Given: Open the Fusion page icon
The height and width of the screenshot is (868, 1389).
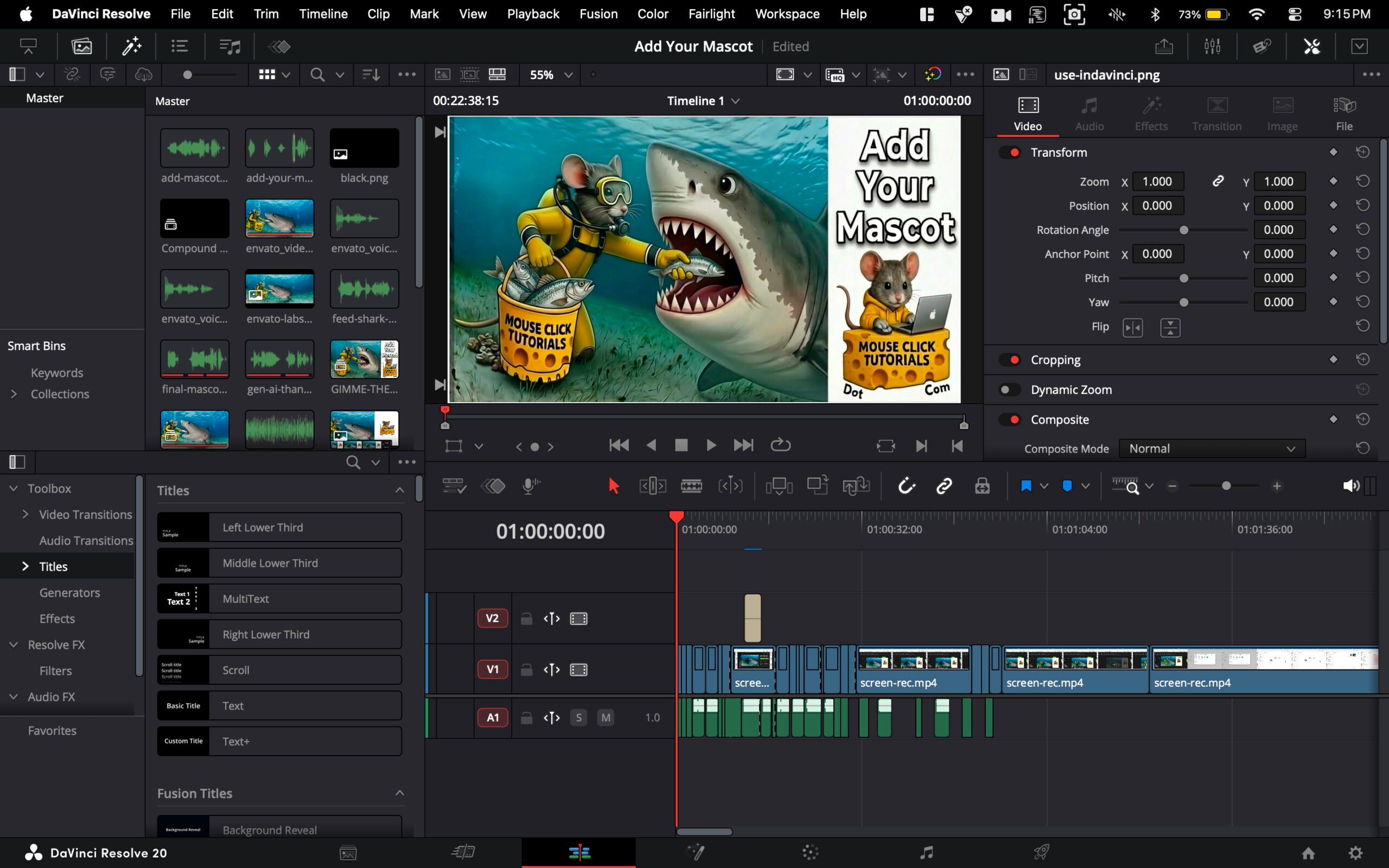Looking at the screenshot, I should tap(695, 852).
